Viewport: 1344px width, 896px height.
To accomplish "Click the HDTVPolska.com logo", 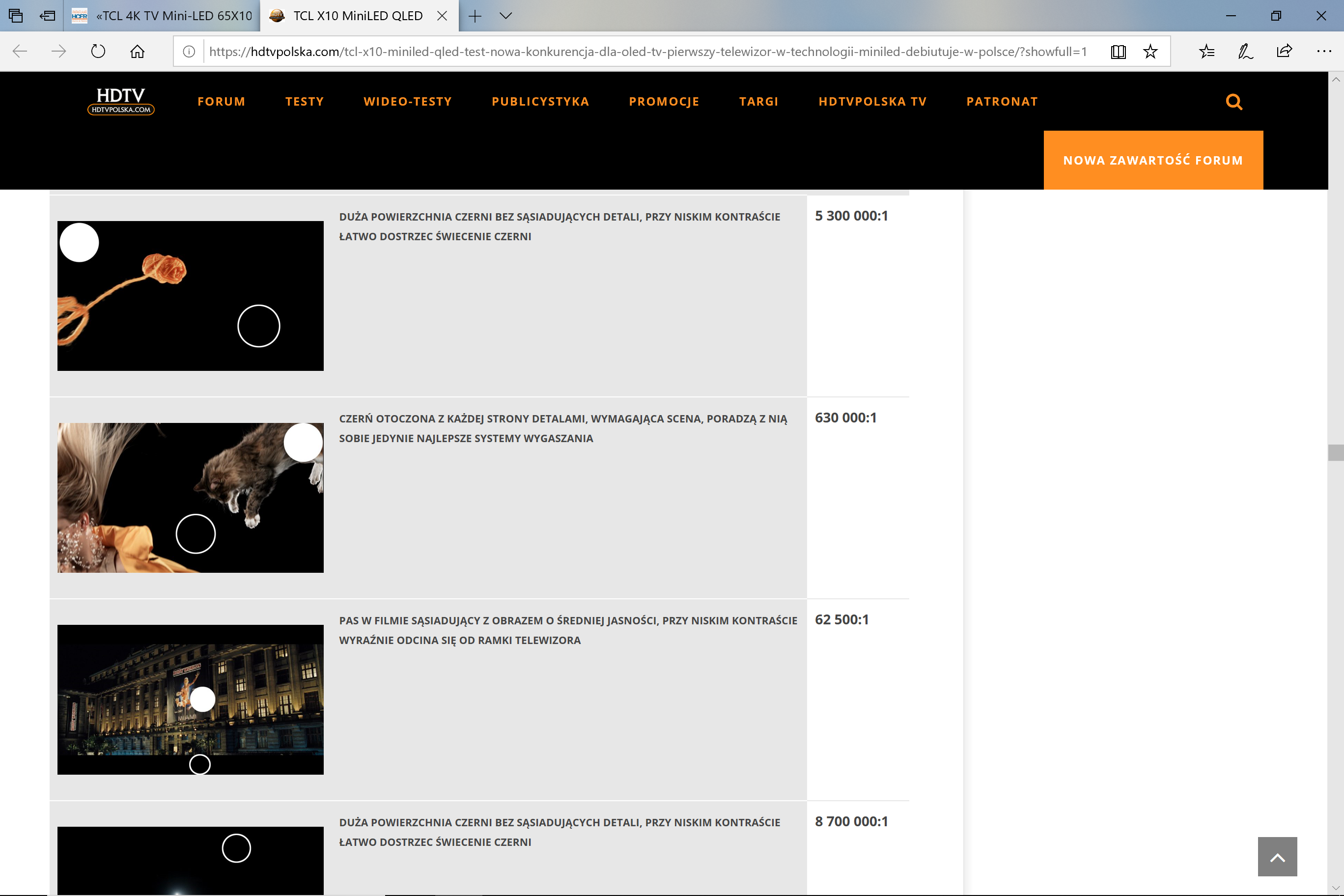I will [120, 101].
